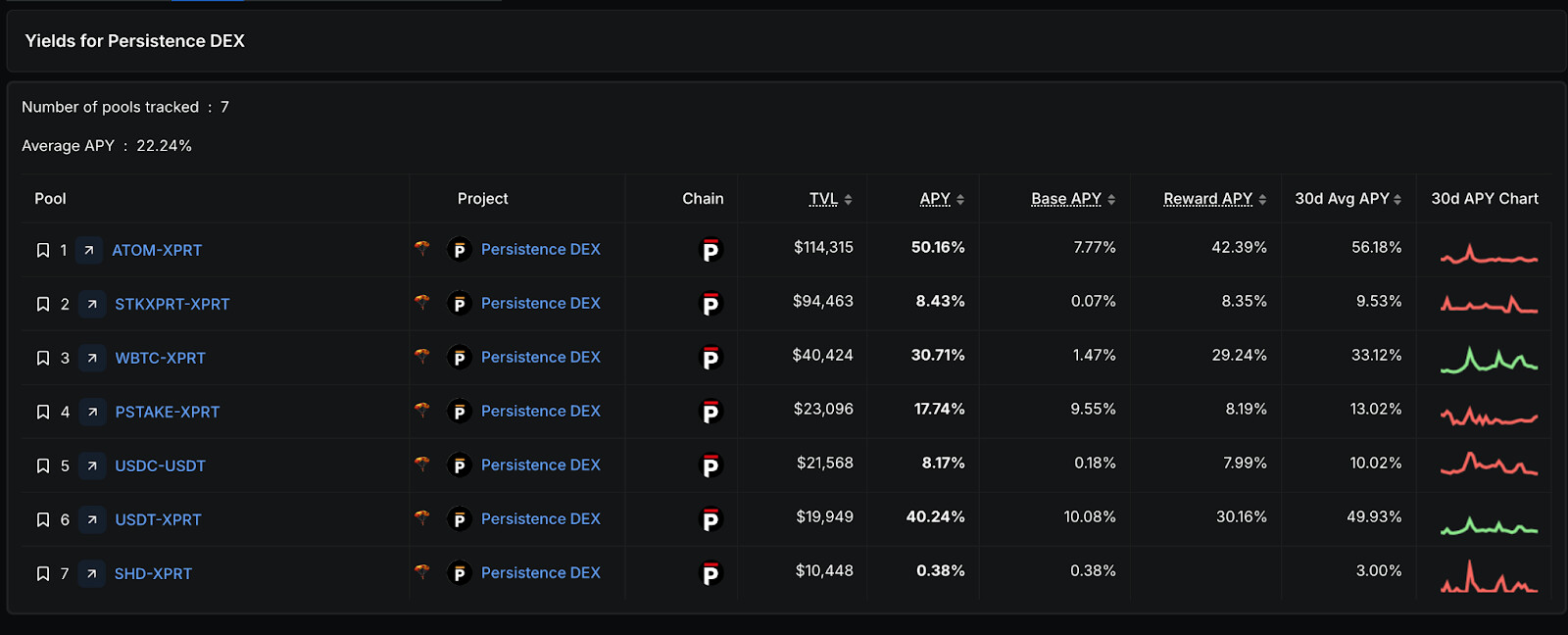Bookmark the ATOM-XPRT pool
1568x635 pixels.
pyautogui.click(x=43, y=250)
